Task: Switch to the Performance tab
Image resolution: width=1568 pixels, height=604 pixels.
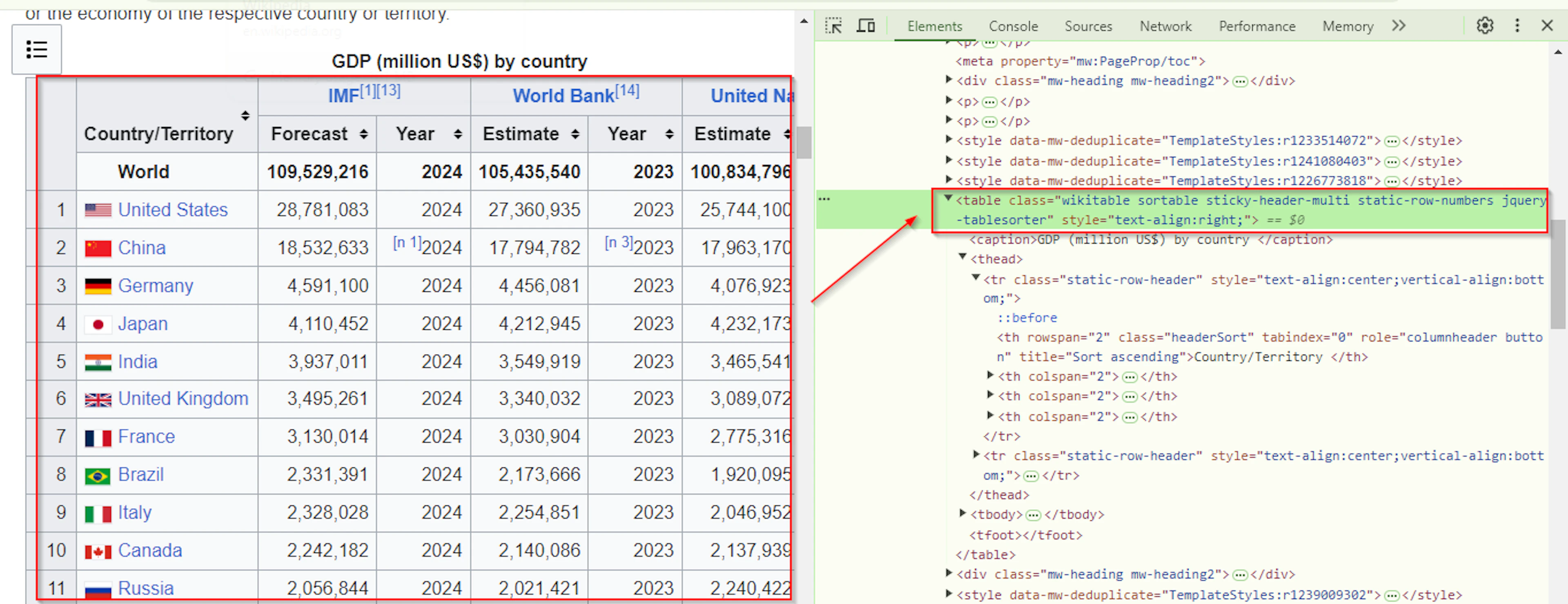Action: pyautogui.click(x=1256, y=26)
